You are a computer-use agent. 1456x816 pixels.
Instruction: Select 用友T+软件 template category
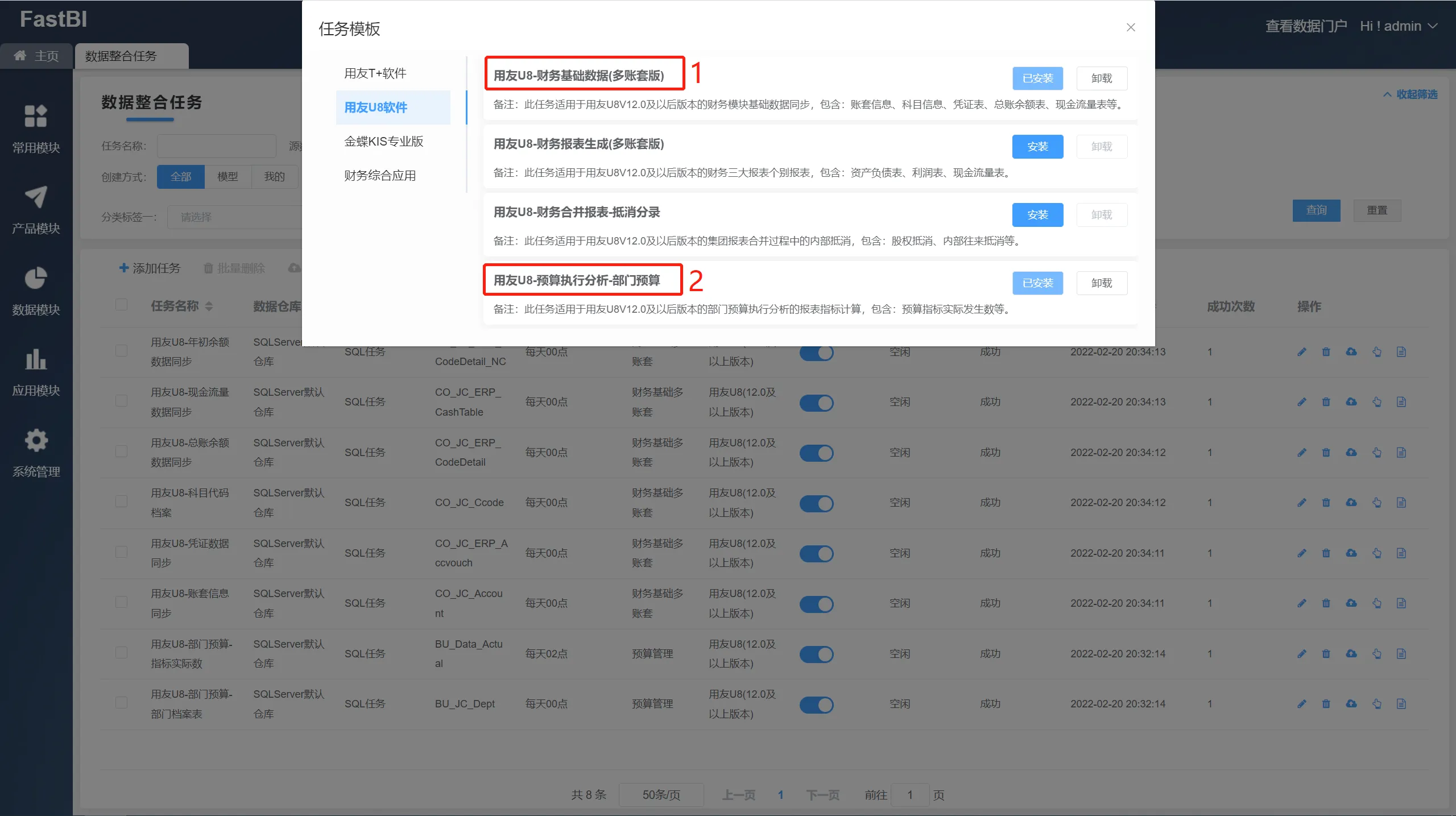pos(375,73)
